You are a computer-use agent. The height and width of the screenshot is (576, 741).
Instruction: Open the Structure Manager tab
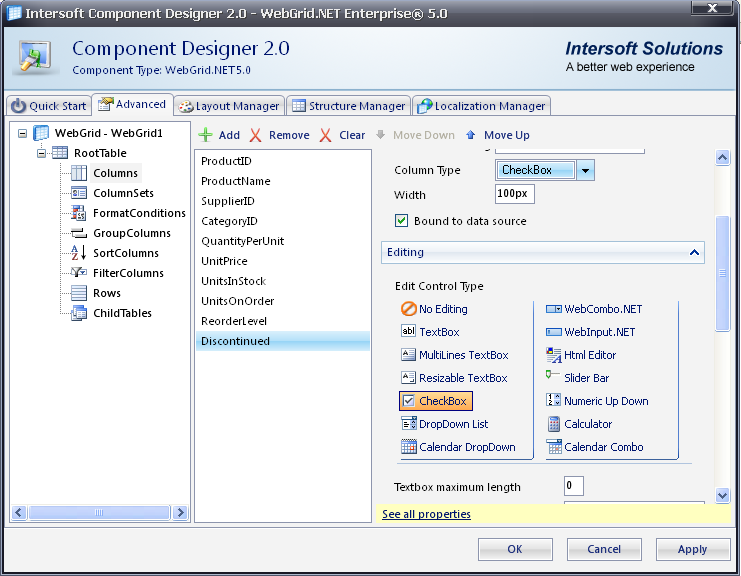coord(348,105)
